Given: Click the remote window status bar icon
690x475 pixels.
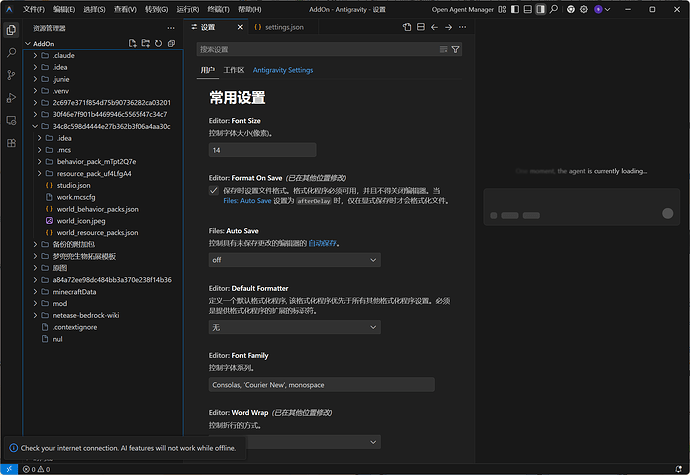Looking at the screenshot, I should point(9,469).
